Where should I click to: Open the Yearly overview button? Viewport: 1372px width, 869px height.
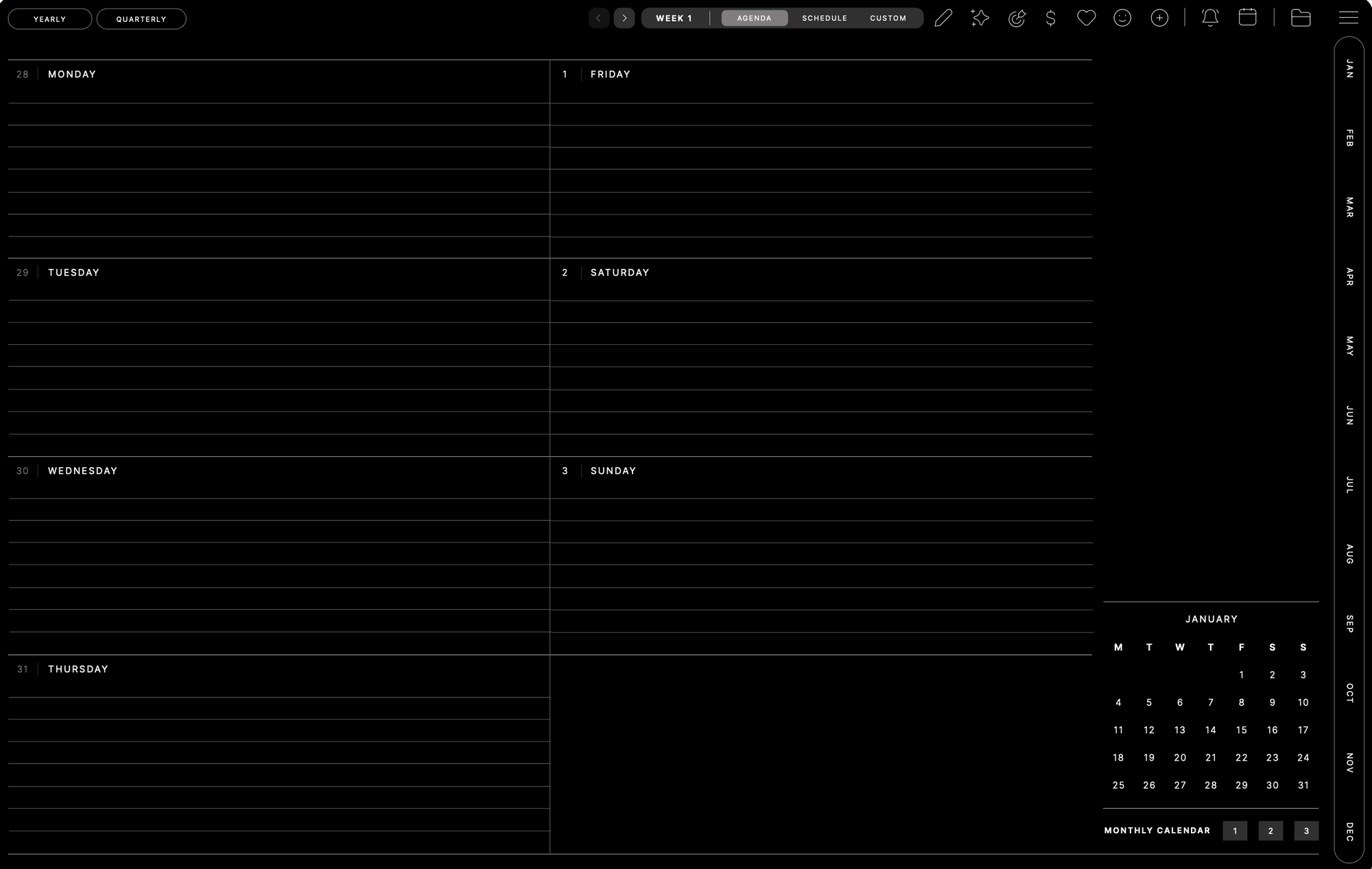(x=50, y=19)
